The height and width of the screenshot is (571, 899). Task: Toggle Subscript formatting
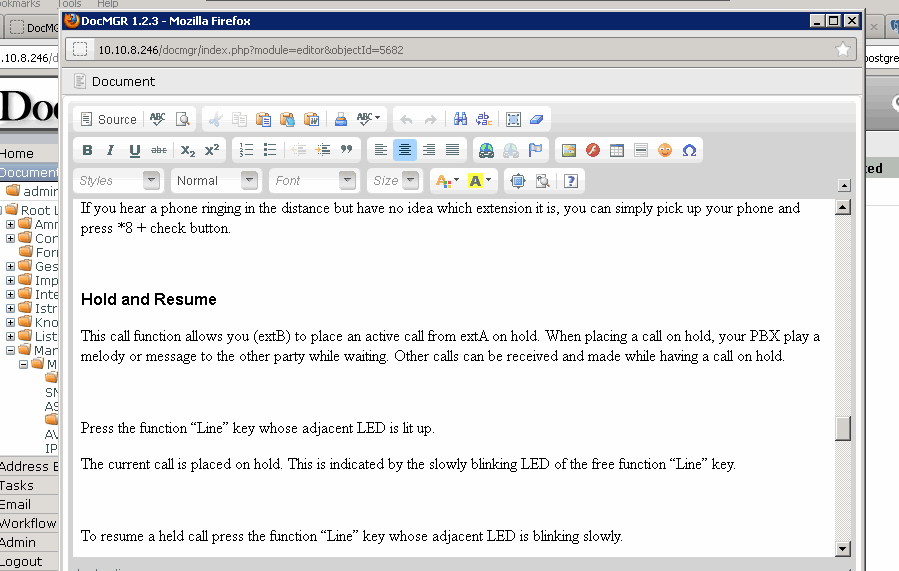188,150
